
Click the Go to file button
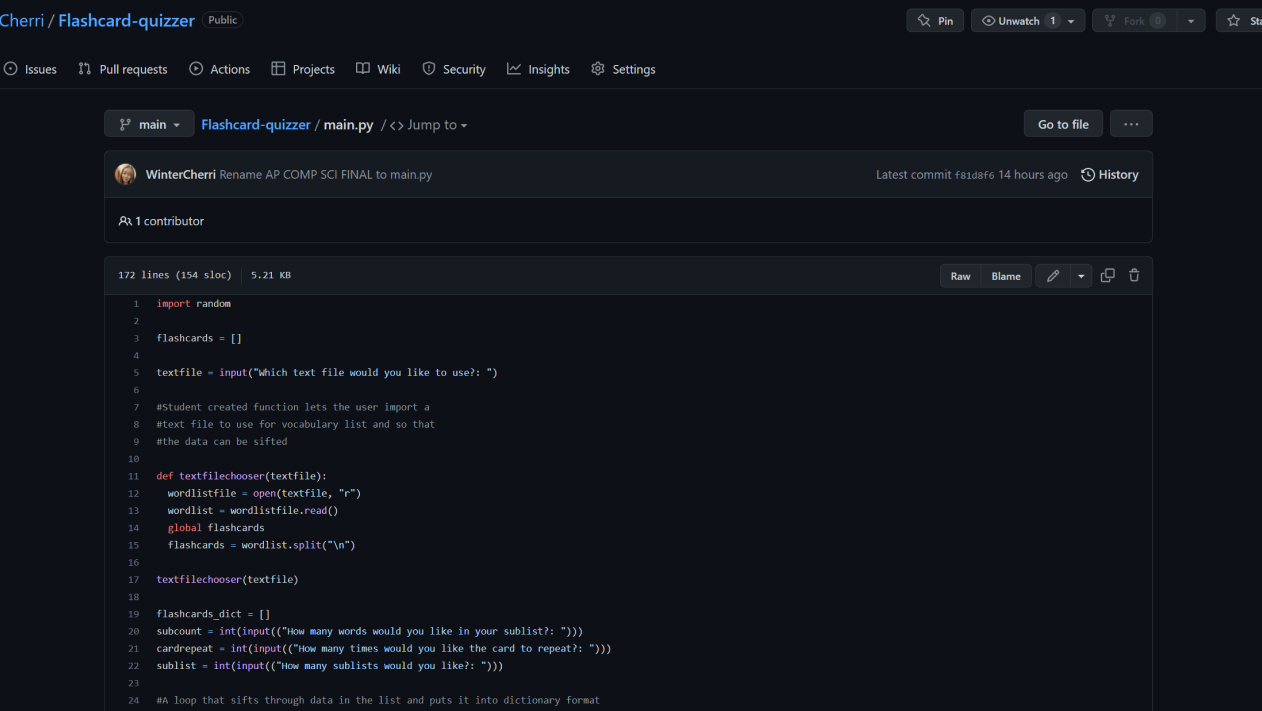point(1063,124)
